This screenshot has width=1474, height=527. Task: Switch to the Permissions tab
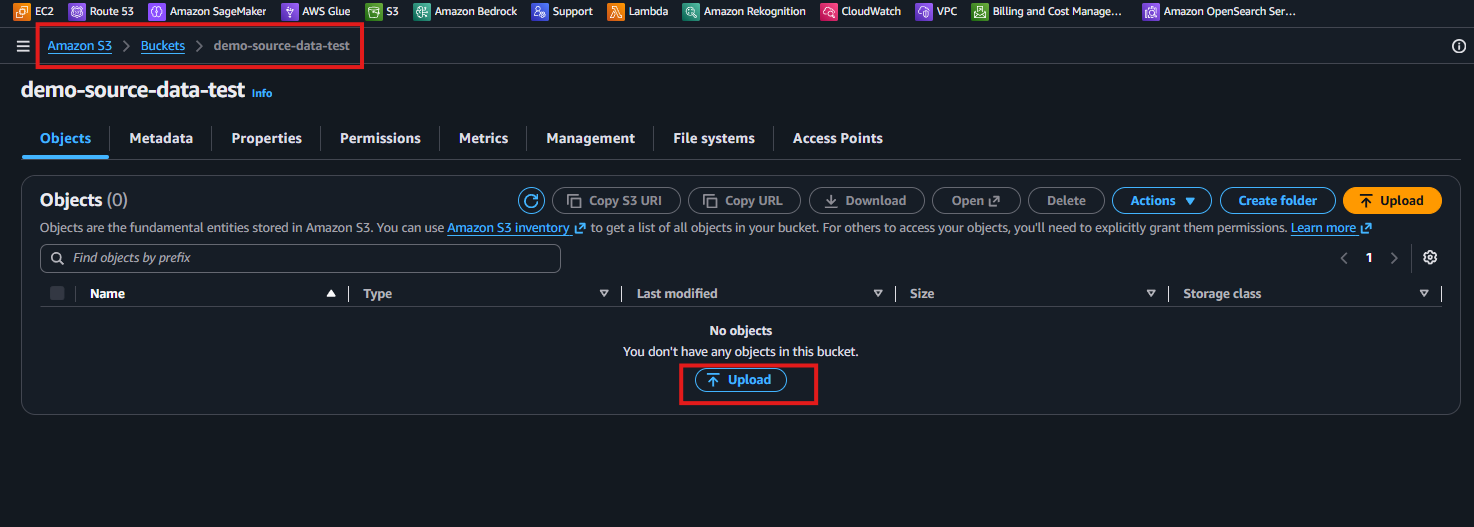click(x=380, y=139)
